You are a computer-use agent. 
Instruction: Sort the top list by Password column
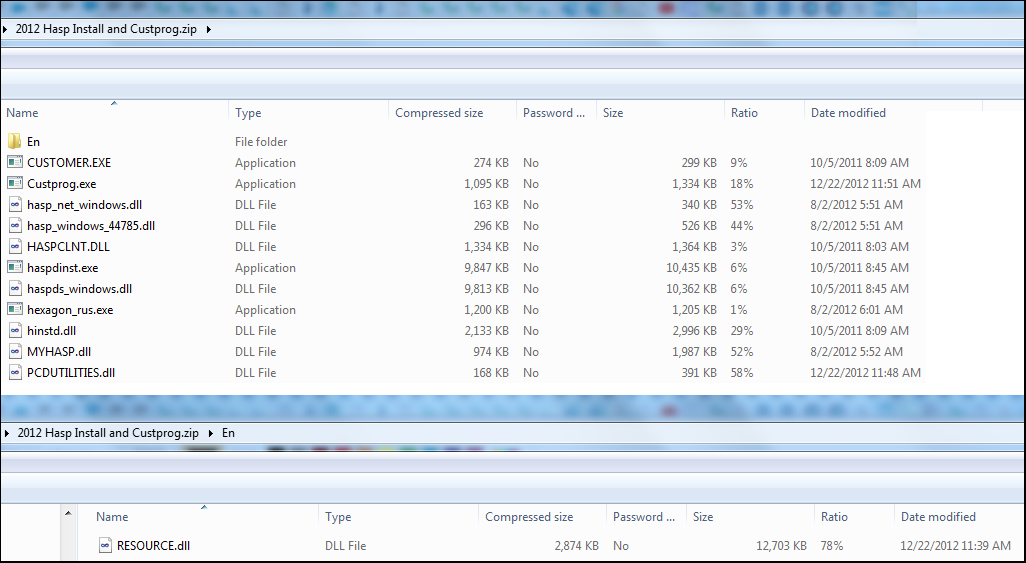pos(556,113)
